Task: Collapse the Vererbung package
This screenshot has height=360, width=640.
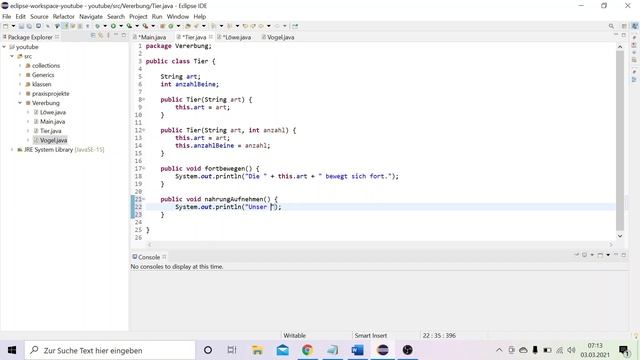Action: tap(20, 103)
